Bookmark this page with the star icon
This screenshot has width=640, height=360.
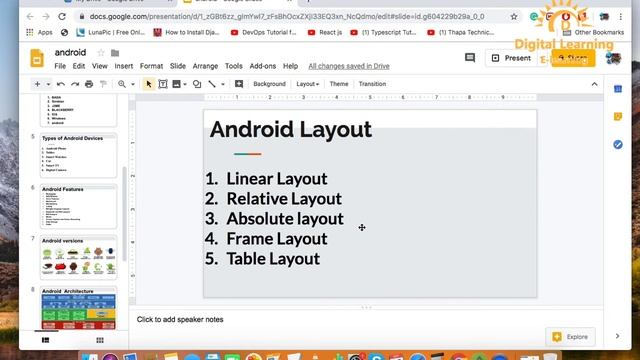[x=514, y=16]
